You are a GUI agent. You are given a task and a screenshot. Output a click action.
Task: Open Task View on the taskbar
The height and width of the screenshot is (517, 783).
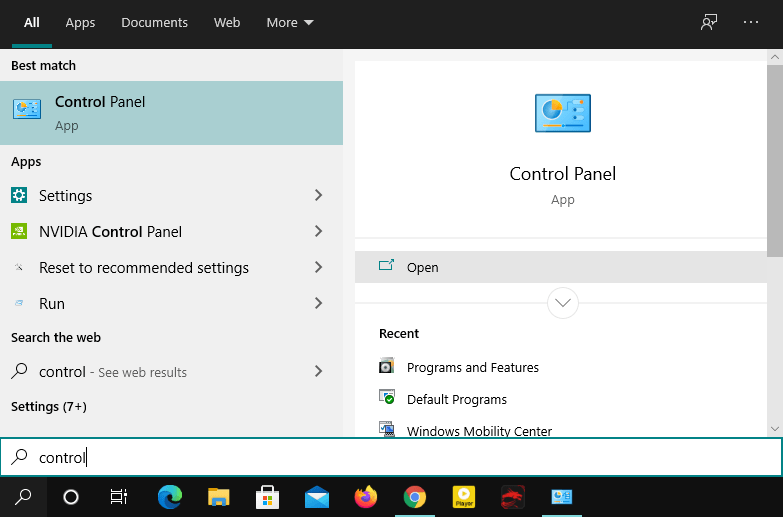[119, 497]
